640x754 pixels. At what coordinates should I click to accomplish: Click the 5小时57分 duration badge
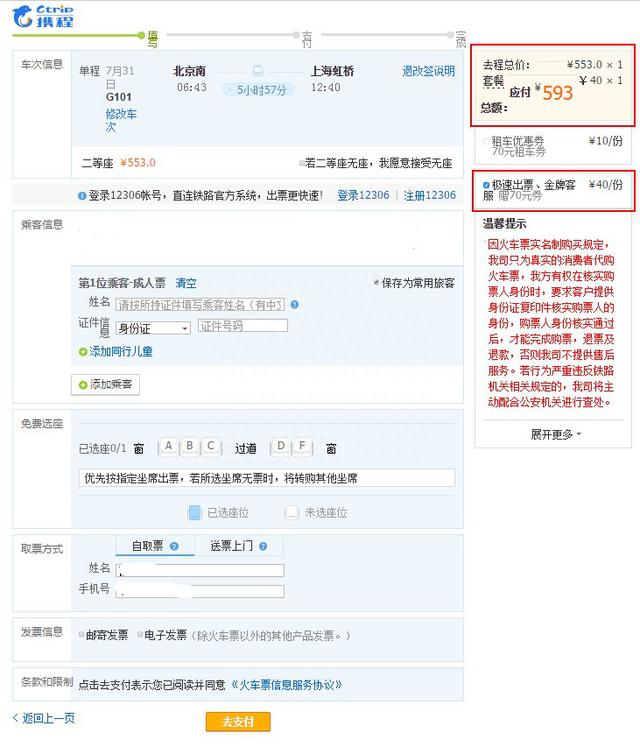(258, 89)
